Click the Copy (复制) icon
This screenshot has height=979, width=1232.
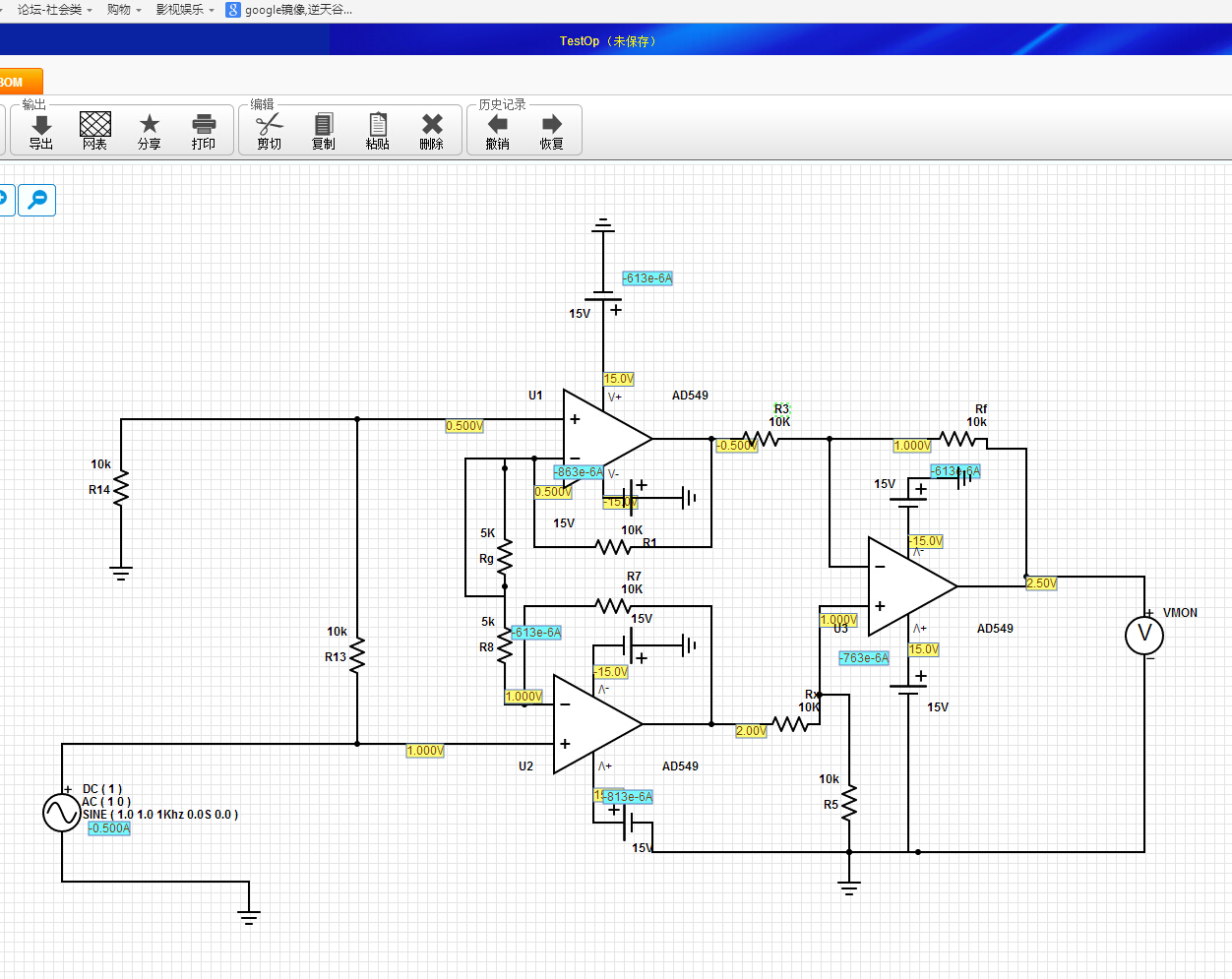tap(324, 131)
